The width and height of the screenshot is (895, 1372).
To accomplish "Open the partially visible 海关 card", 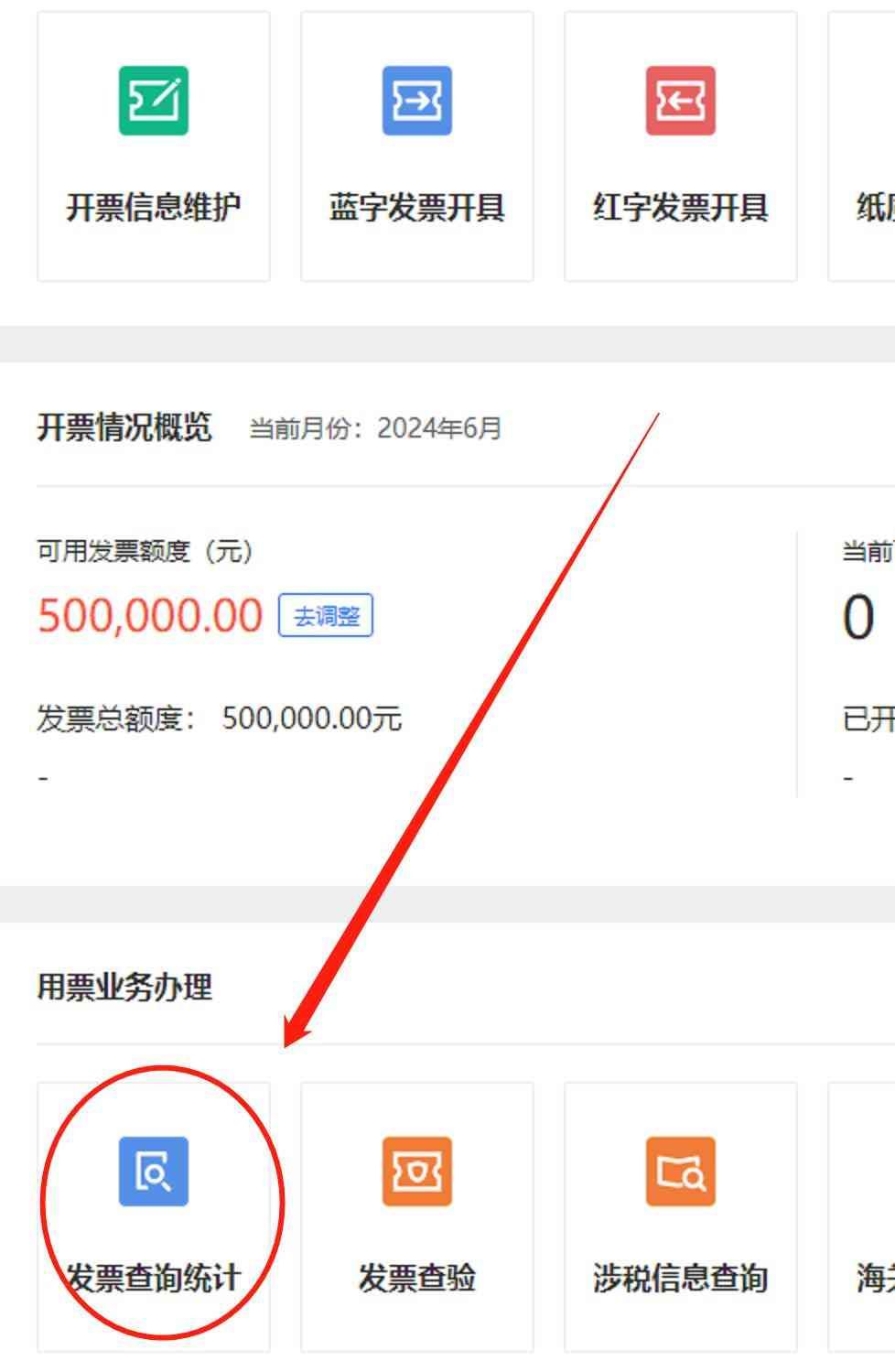I will click(x=861, y=1217).
